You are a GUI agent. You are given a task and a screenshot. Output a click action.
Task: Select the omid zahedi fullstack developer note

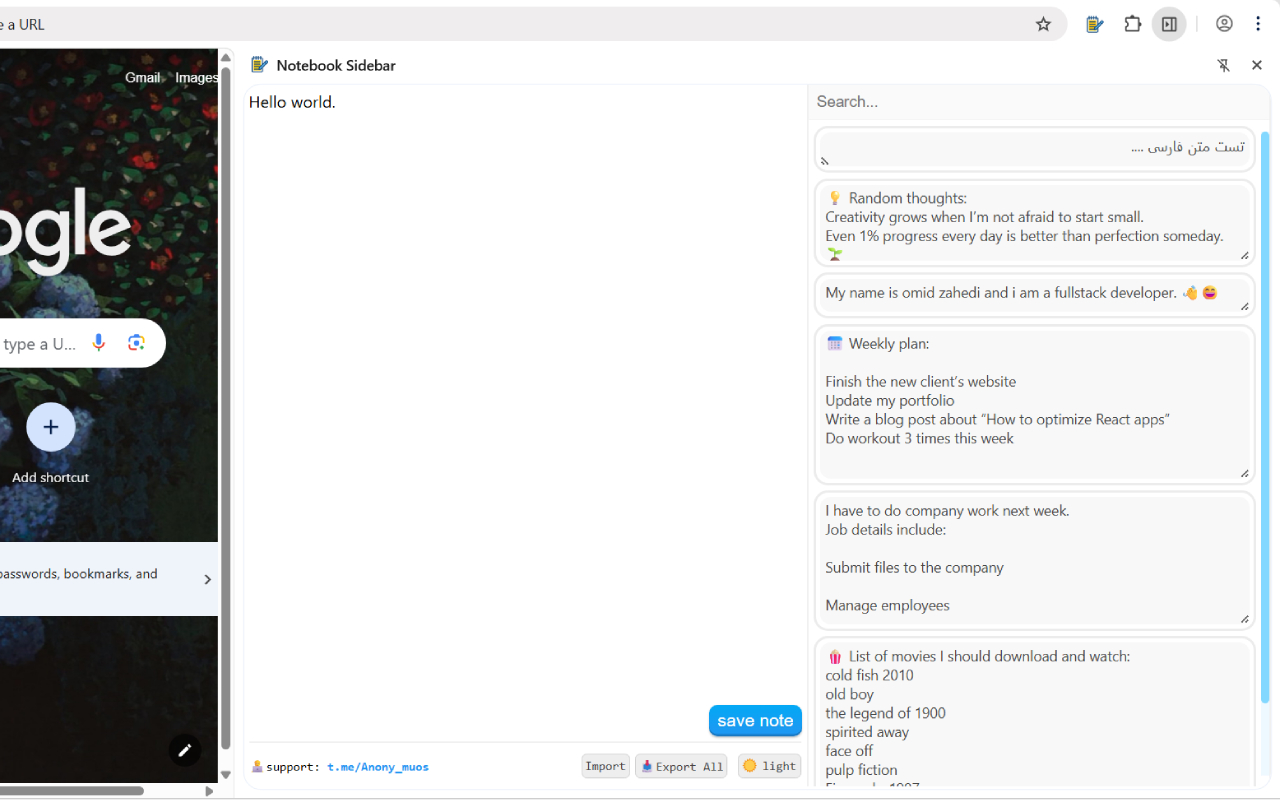coord(1034,294)
